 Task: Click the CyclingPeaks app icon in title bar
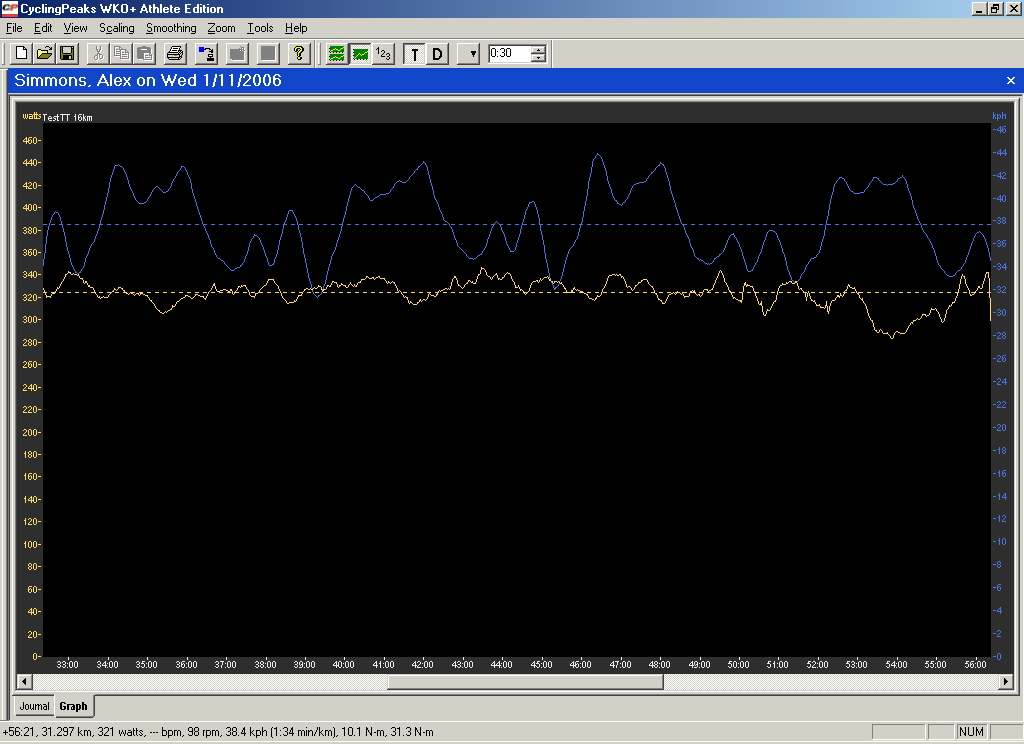10,8
